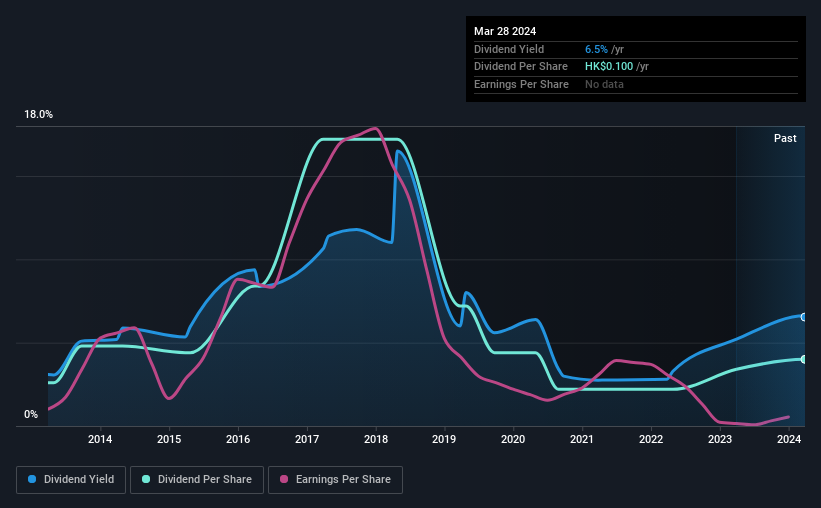This screenshot has height=508, width=821.
Task: Click the tooltip Earnings Per Share row label
Action: [521, 84]
